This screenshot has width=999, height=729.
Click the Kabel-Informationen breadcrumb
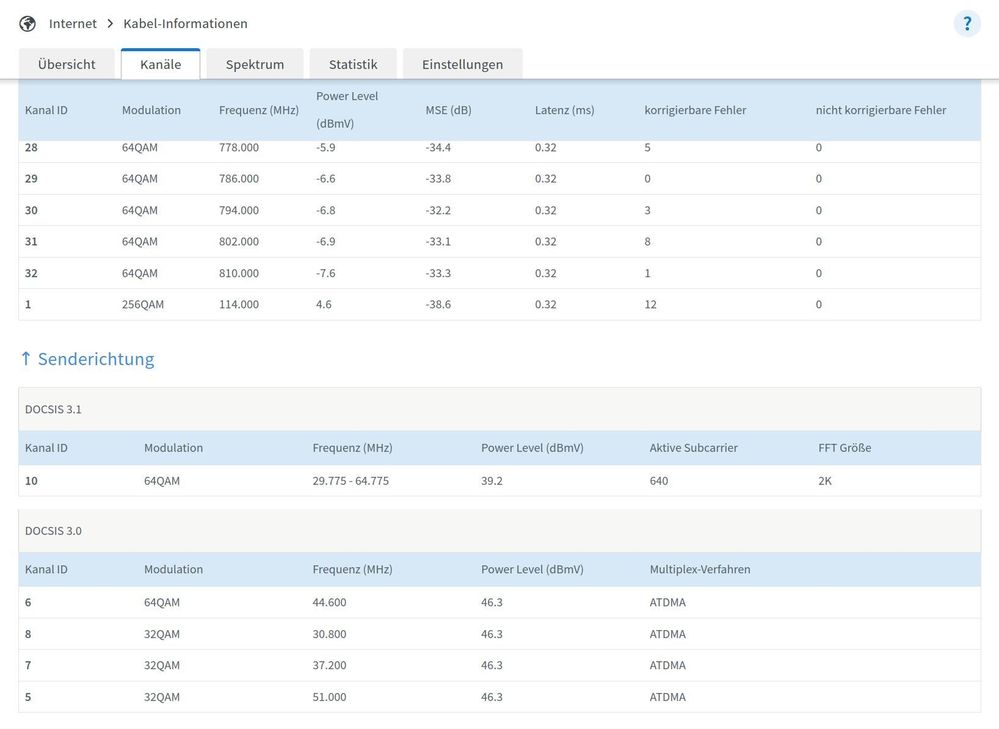tap(185, 23)
